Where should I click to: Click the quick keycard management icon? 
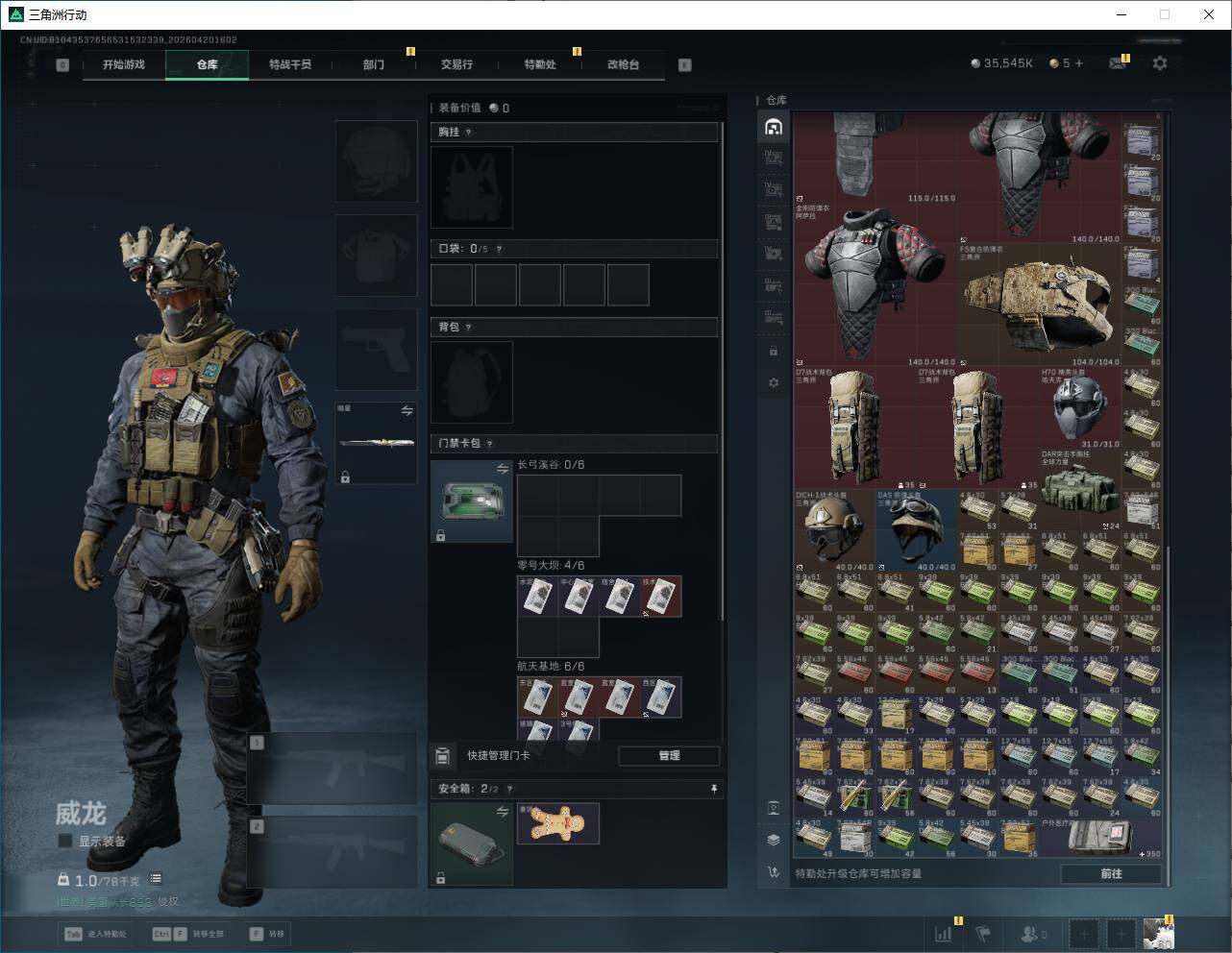[x=442, y=756]
